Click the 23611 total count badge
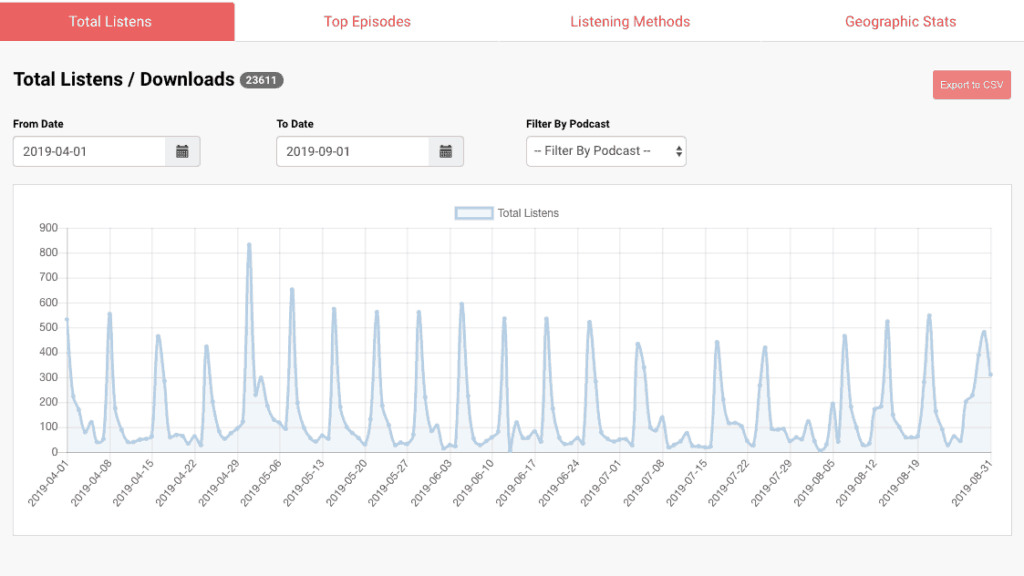The image size is (1024, 576). pyautogui.click(x=261, y=80)
